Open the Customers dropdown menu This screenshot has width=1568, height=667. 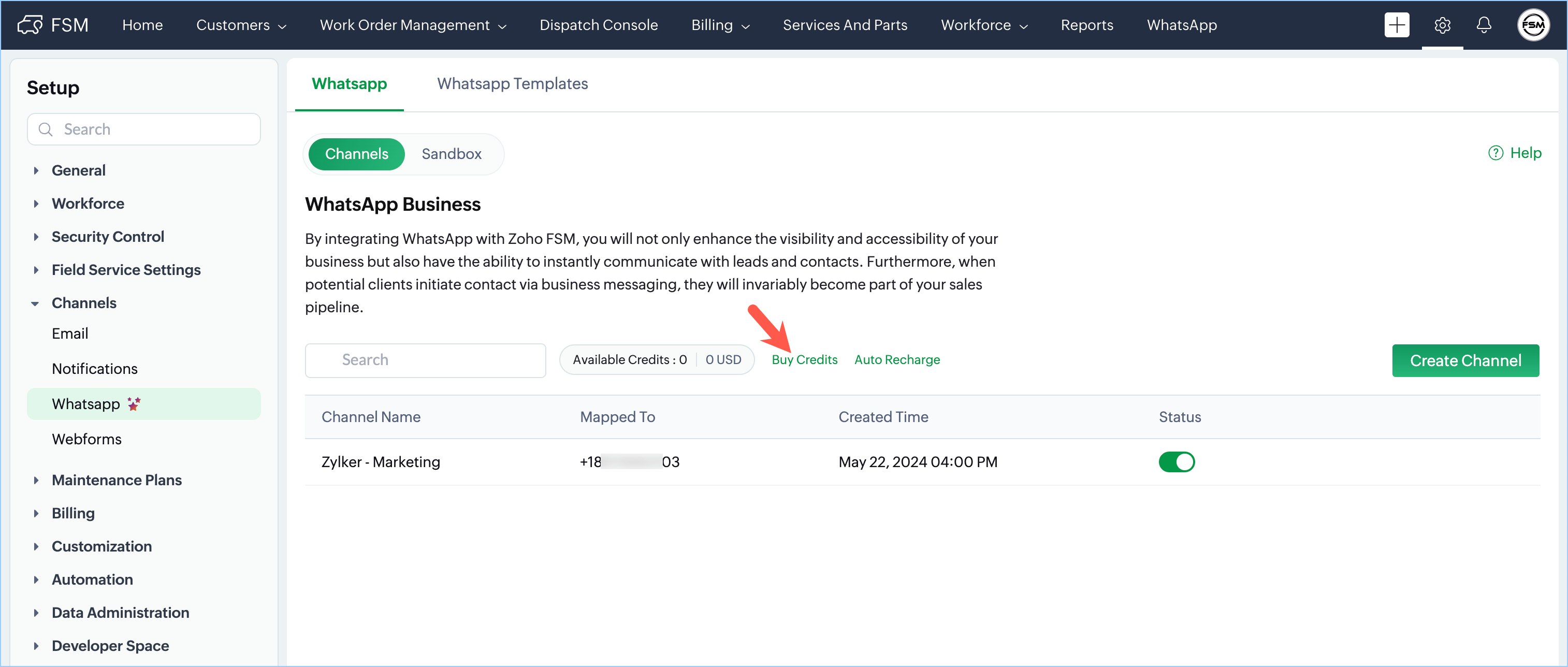point(240,25)
